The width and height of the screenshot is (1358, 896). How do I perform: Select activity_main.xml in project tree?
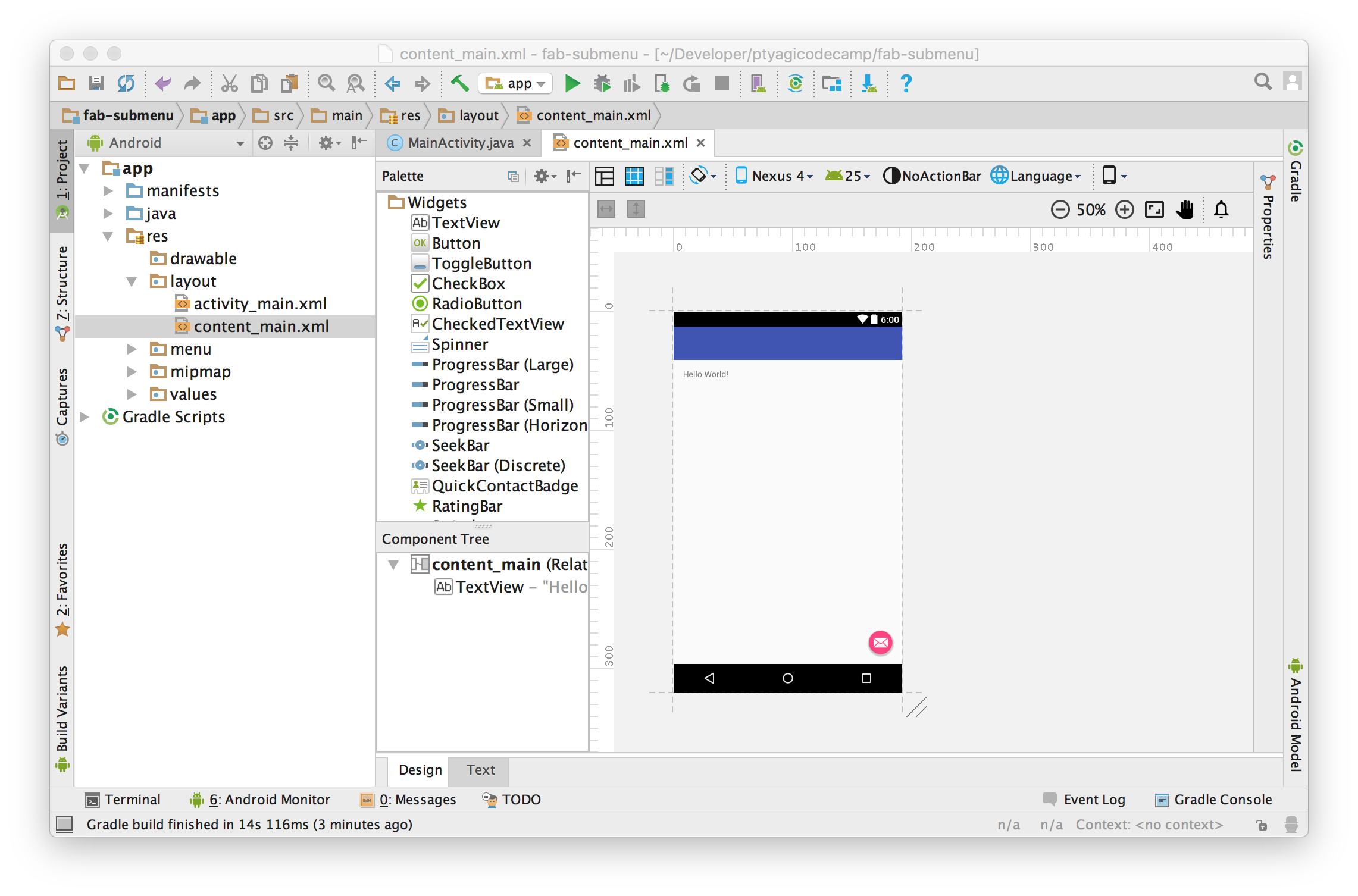[259, 304]
